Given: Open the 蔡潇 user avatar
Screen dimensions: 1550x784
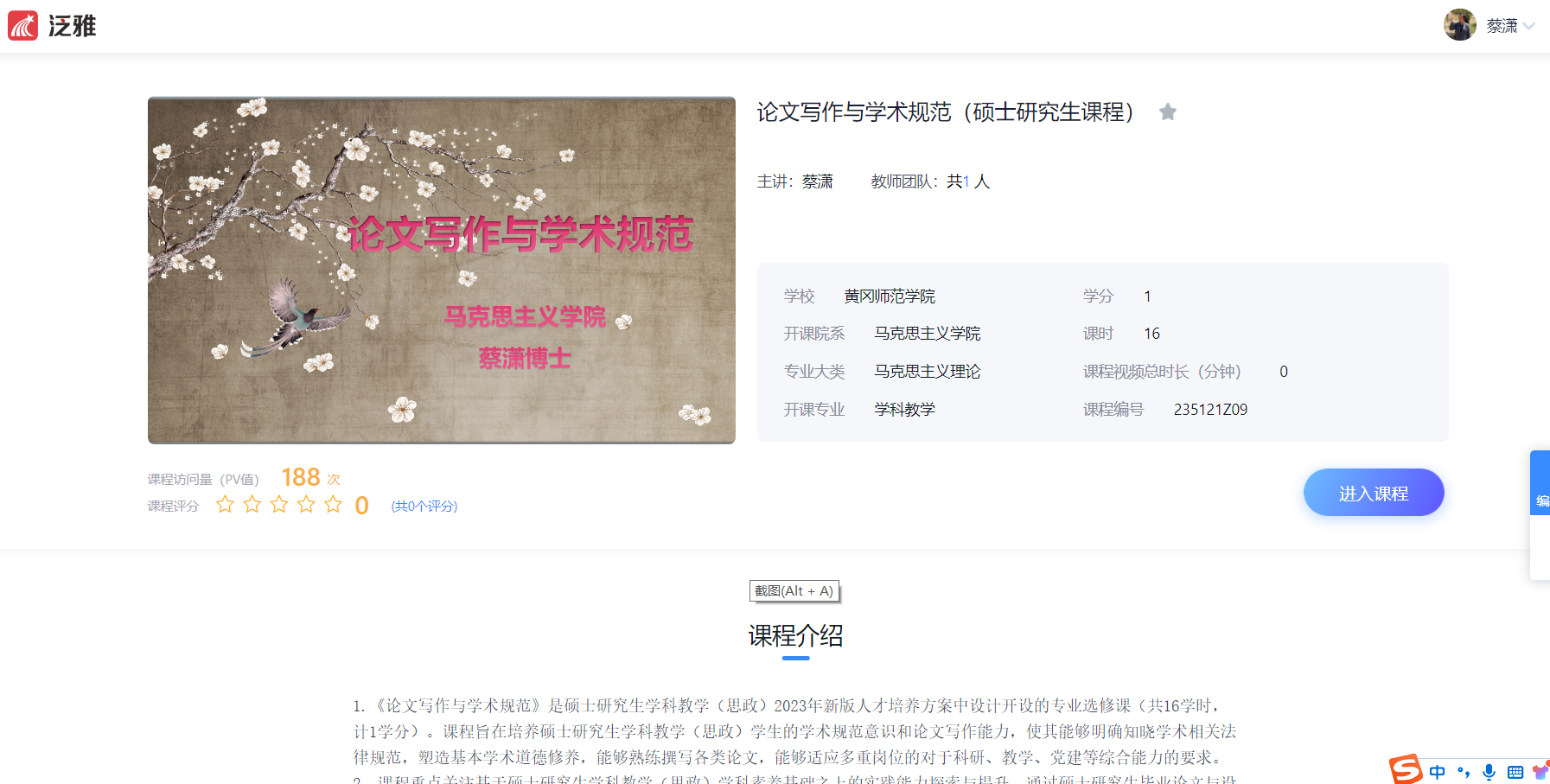Looking at the screenshot, I should [x=1459, y=25].
